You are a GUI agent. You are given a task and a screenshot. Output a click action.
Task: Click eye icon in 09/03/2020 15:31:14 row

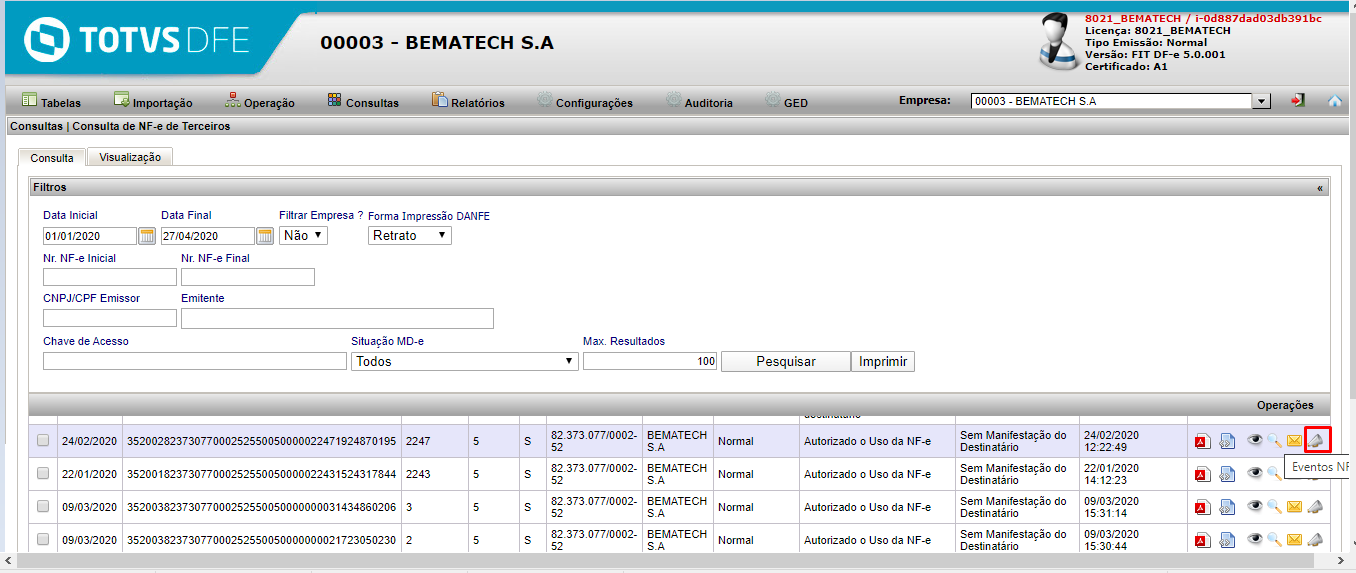(1255, 506)
